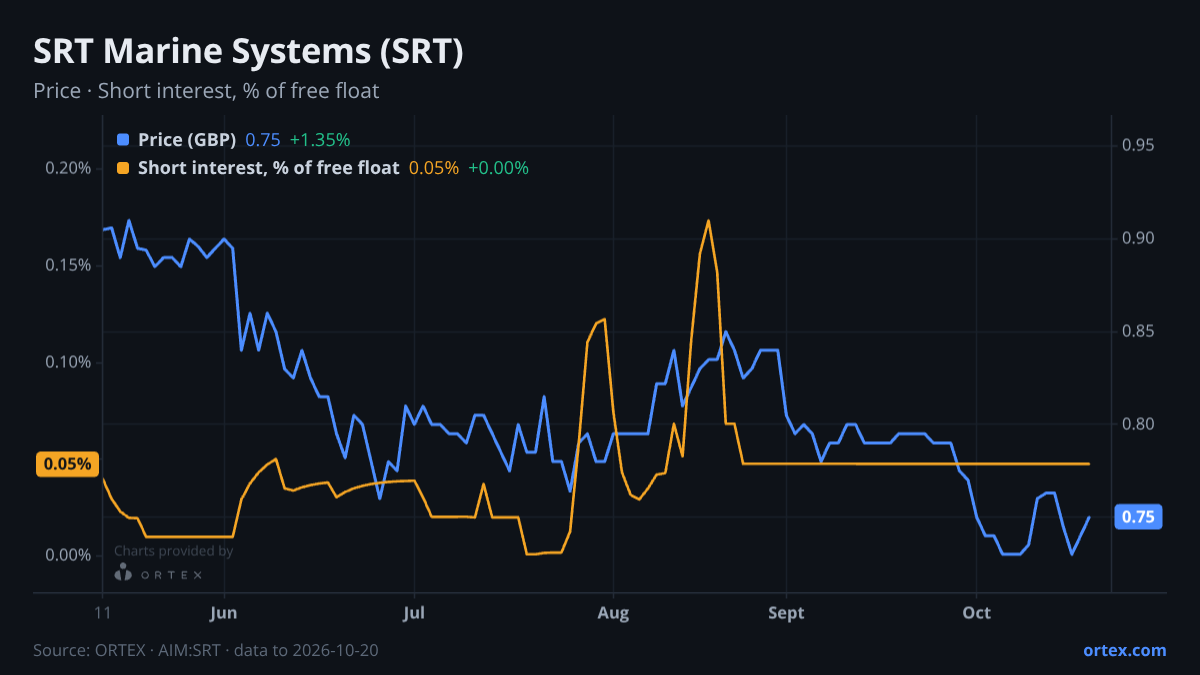Click the source line with data date
The height and width of the screenshot is (675, 1200).
[x=205, y=650]
